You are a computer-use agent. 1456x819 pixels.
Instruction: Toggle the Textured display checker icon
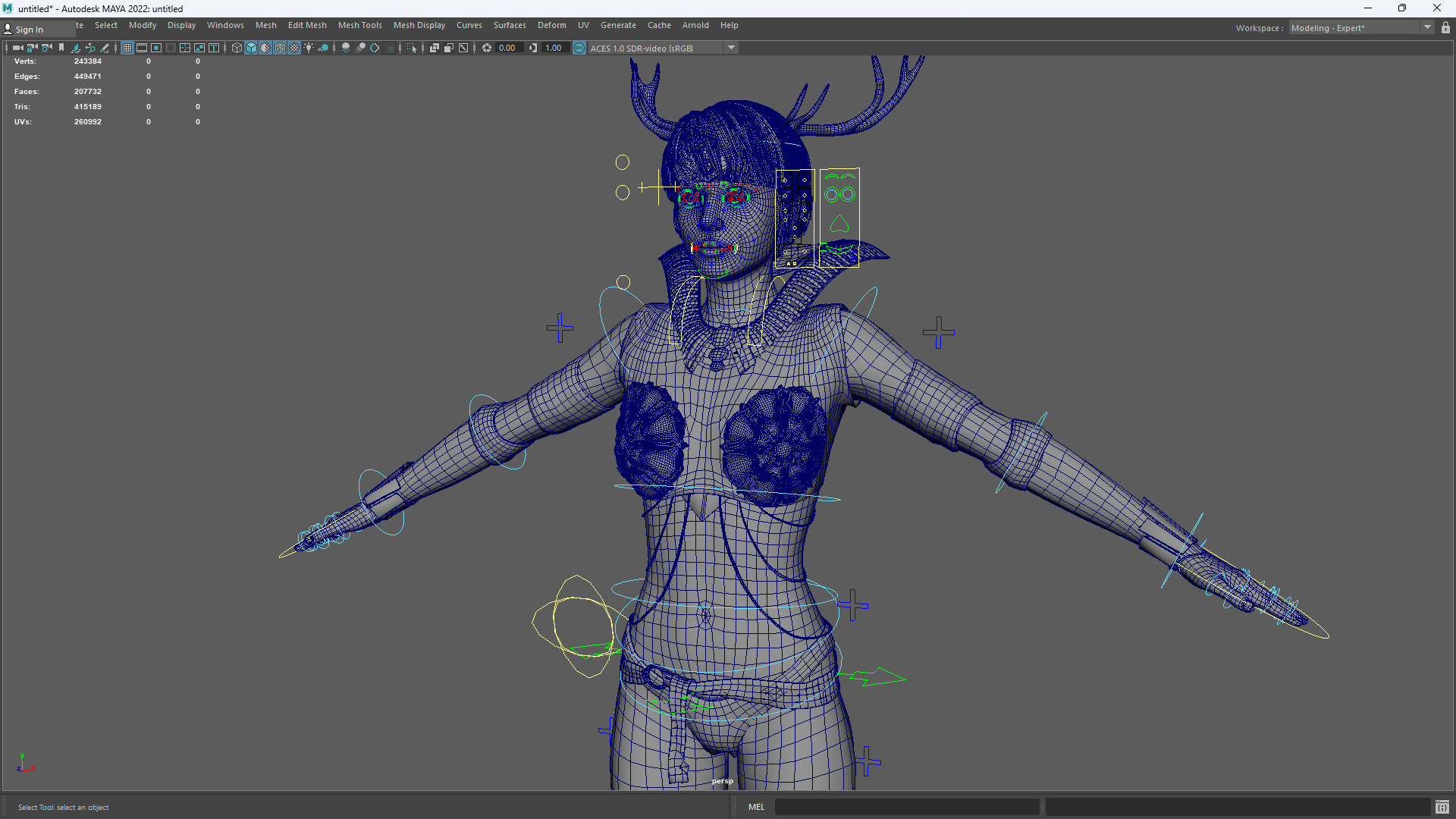tap(294, 48)
